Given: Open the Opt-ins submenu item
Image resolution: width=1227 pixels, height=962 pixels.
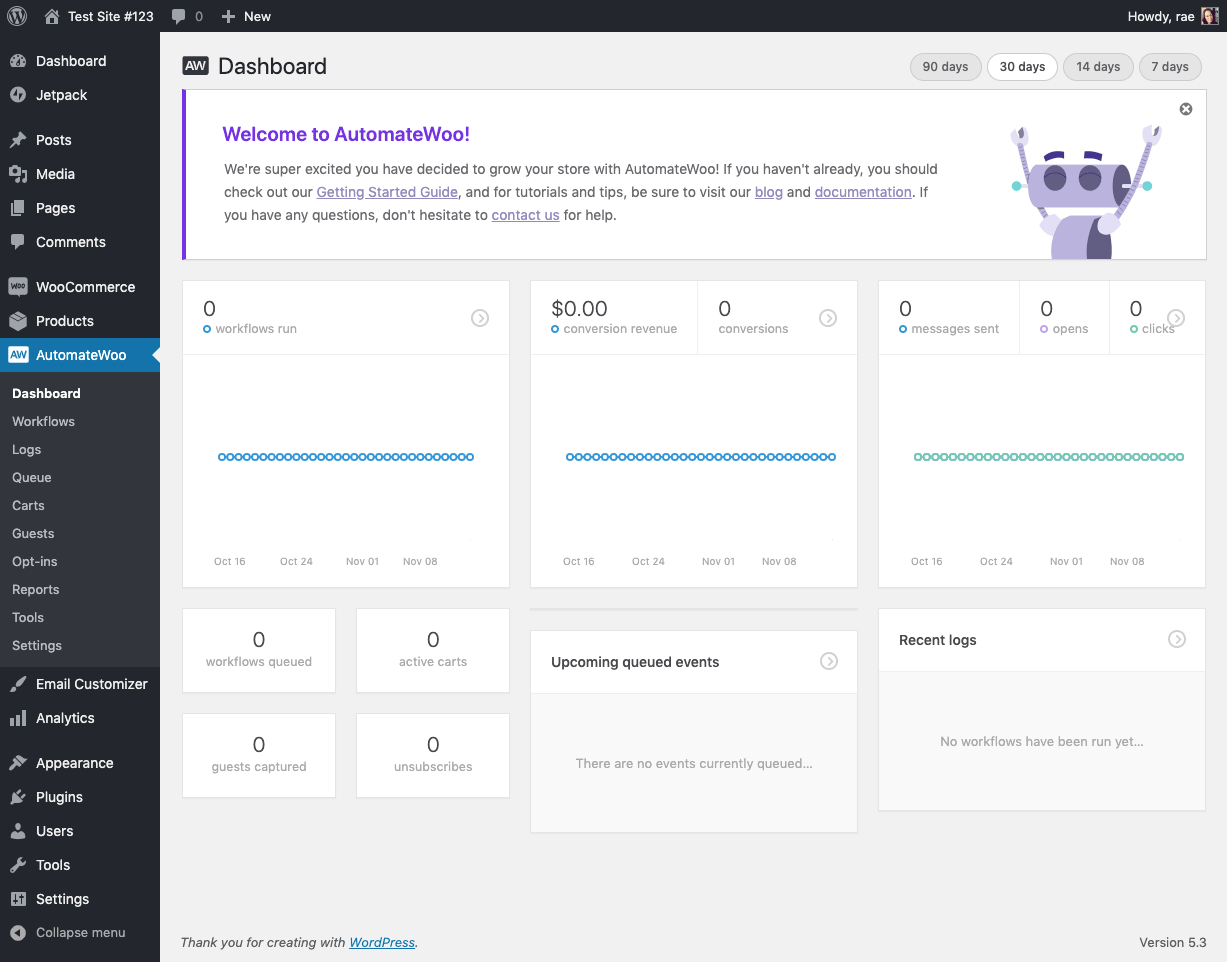Looking at the screenshot, I should [80, 561].
